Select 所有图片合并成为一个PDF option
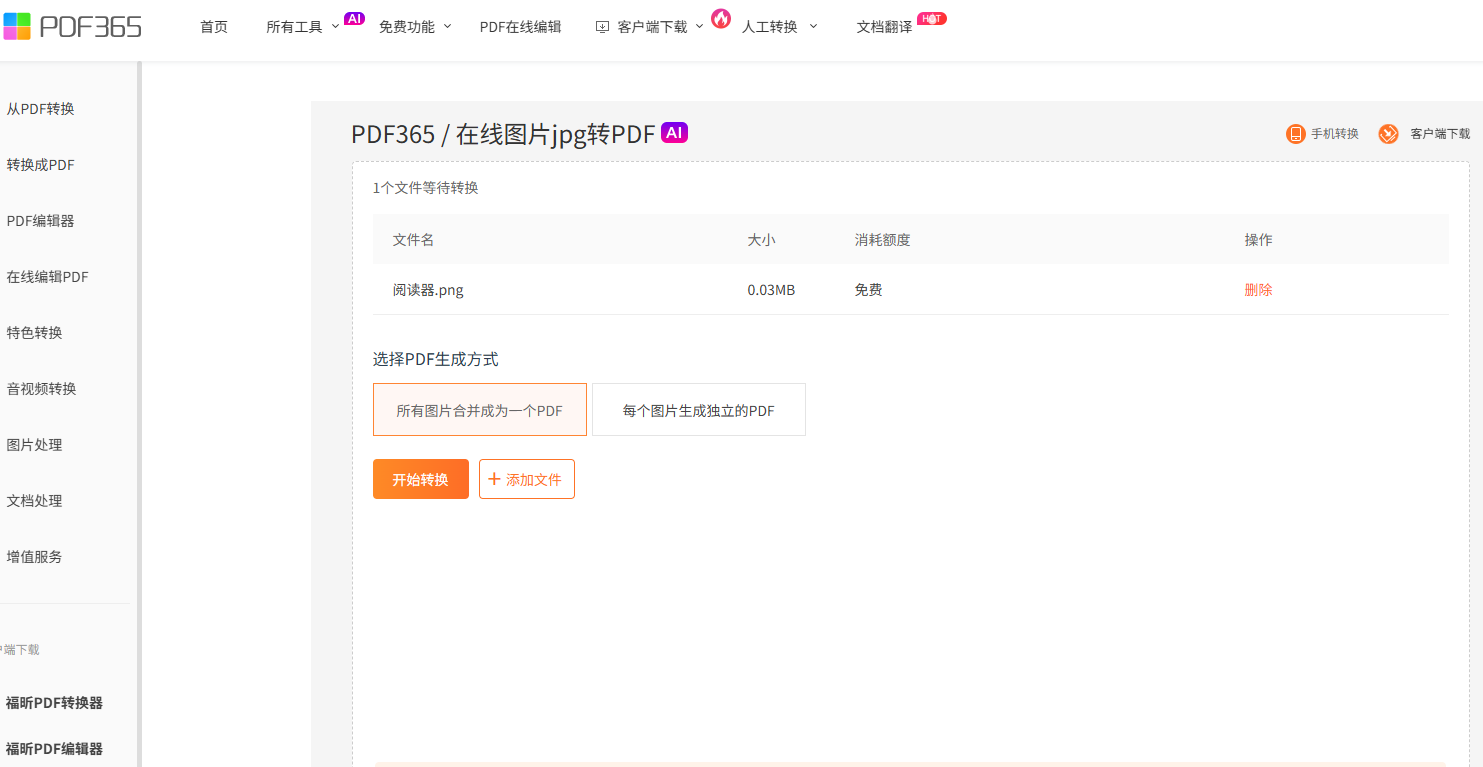The image size is (1483, 767). click(480, 410)
